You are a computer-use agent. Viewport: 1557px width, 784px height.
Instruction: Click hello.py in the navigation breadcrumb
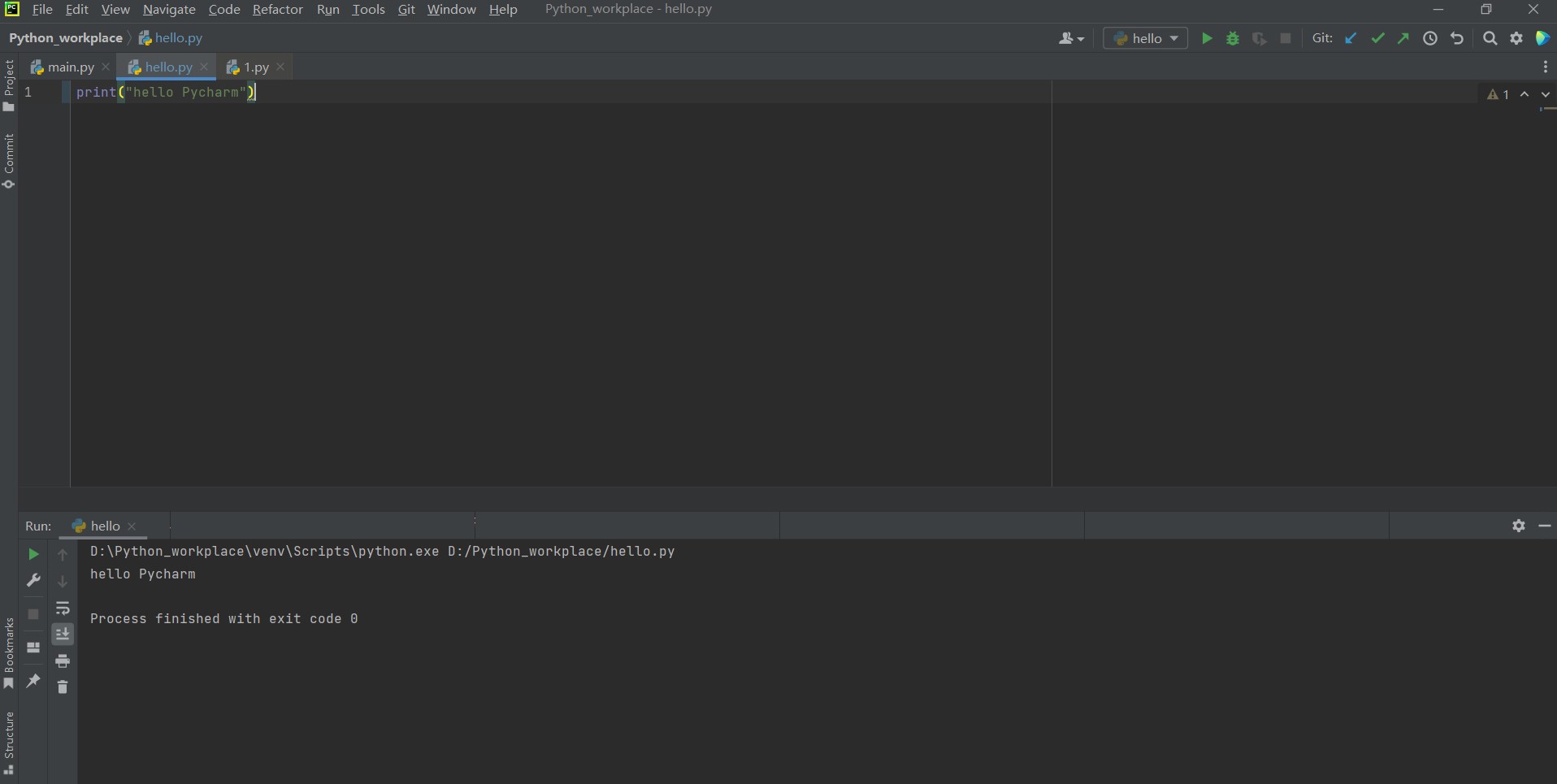pyautogui.click(x=171, y=38)
